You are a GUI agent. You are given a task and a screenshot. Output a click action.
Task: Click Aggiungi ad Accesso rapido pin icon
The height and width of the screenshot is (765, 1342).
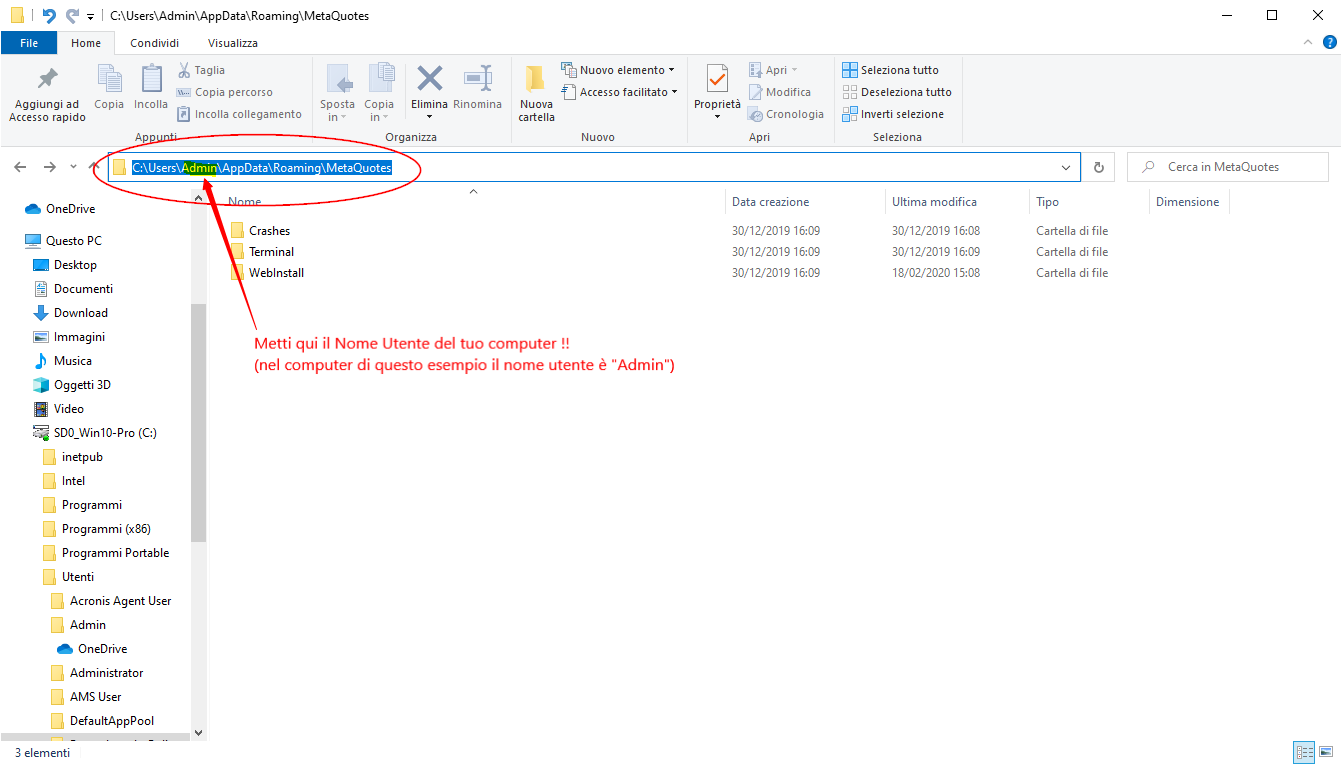(47, 78)
